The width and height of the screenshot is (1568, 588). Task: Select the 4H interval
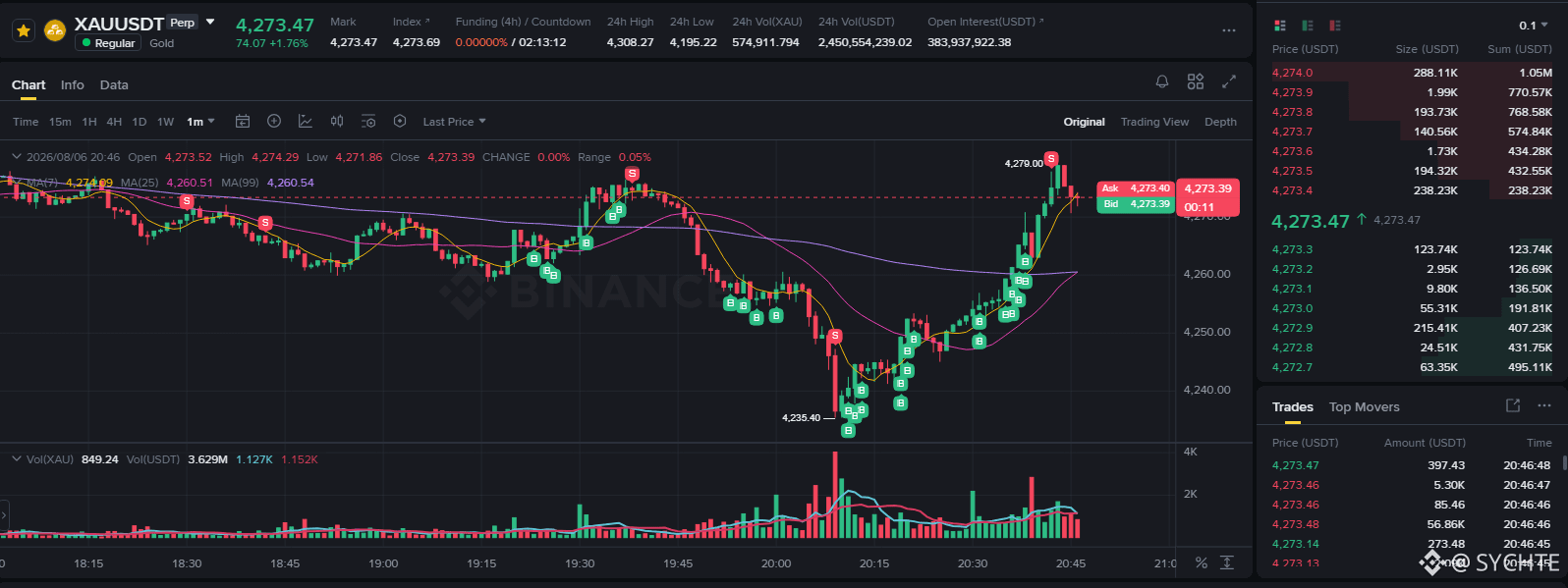(x=114, y=122)
